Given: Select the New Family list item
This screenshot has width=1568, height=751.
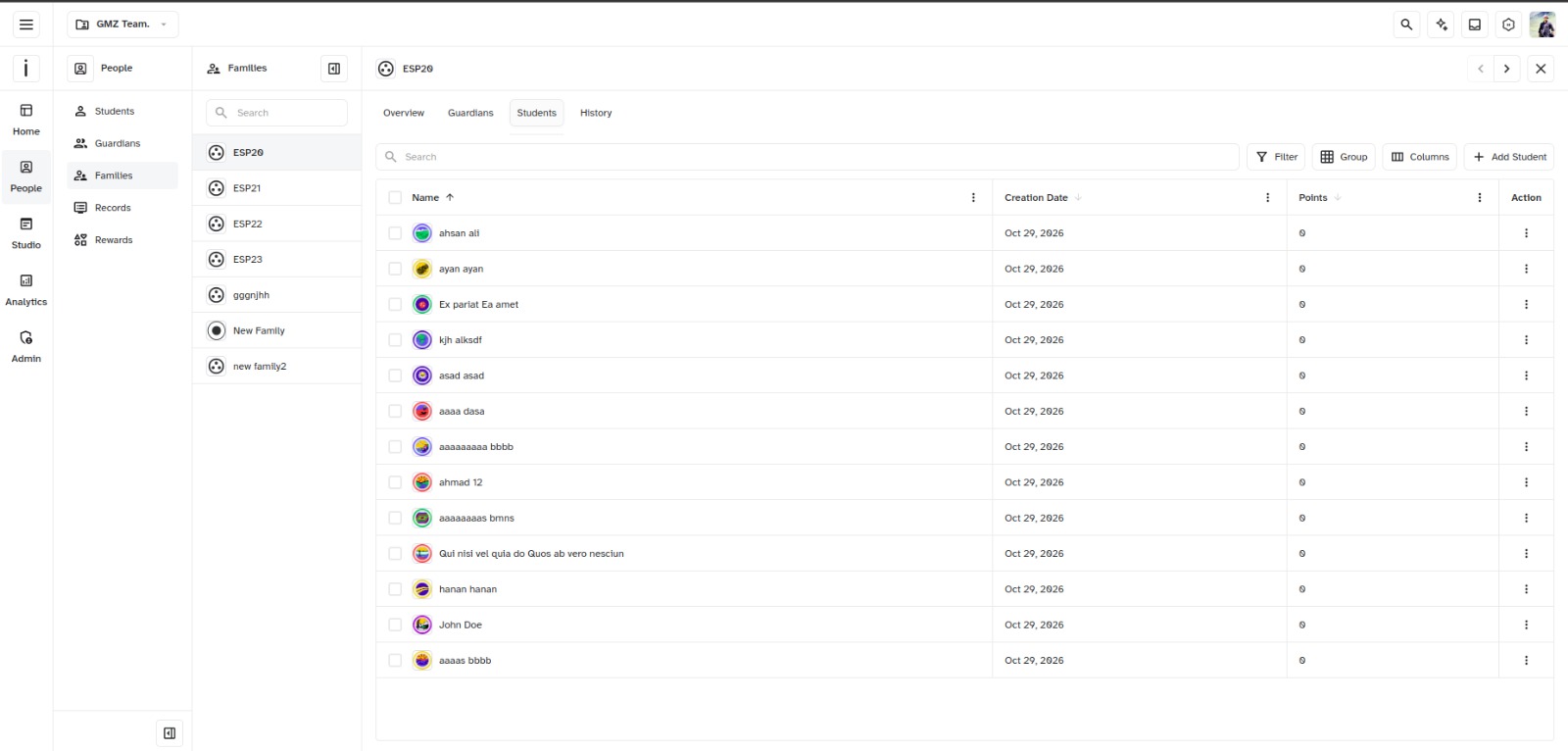Looking at the screenshot, I should pos(277,330).
